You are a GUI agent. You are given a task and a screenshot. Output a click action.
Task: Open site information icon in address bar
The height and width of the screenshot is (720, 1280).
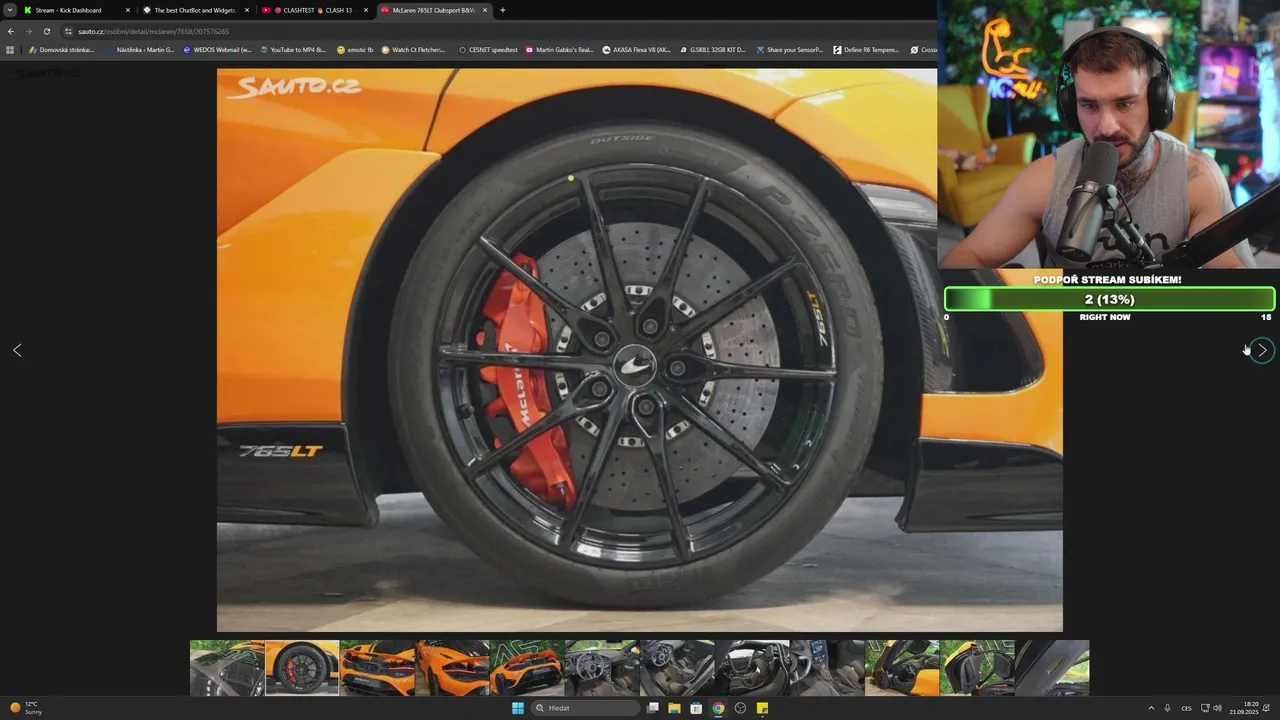[68, 31]
